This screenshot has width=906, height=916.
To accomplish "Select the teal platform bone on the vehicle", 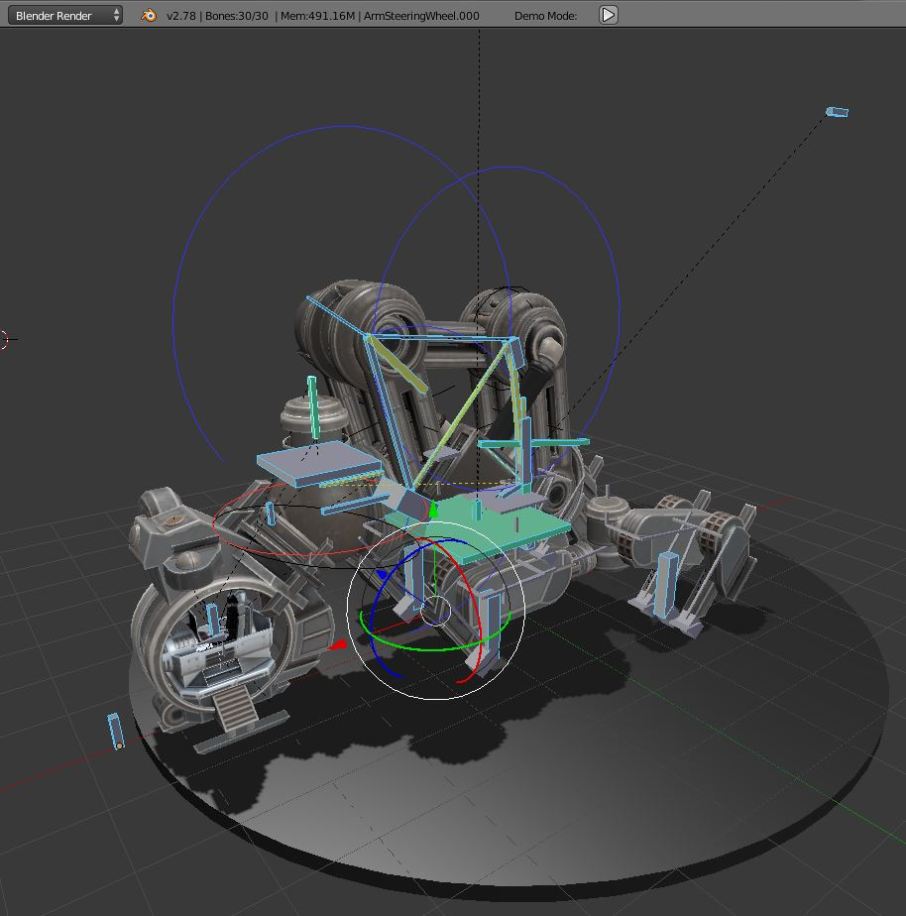I will pyautogui.click(x=510, y=520).
